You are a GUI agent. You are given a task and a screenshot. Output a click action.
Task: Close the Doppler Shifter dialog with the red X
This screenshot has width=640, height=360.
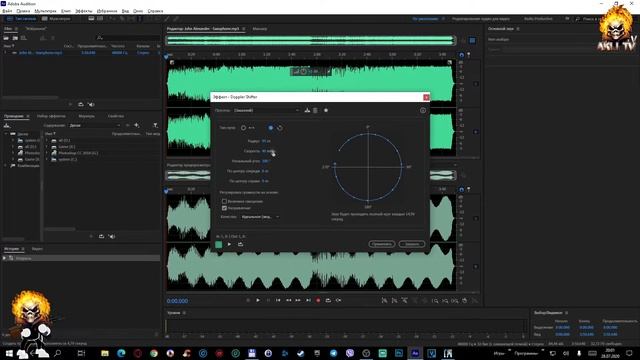[426, 97]
